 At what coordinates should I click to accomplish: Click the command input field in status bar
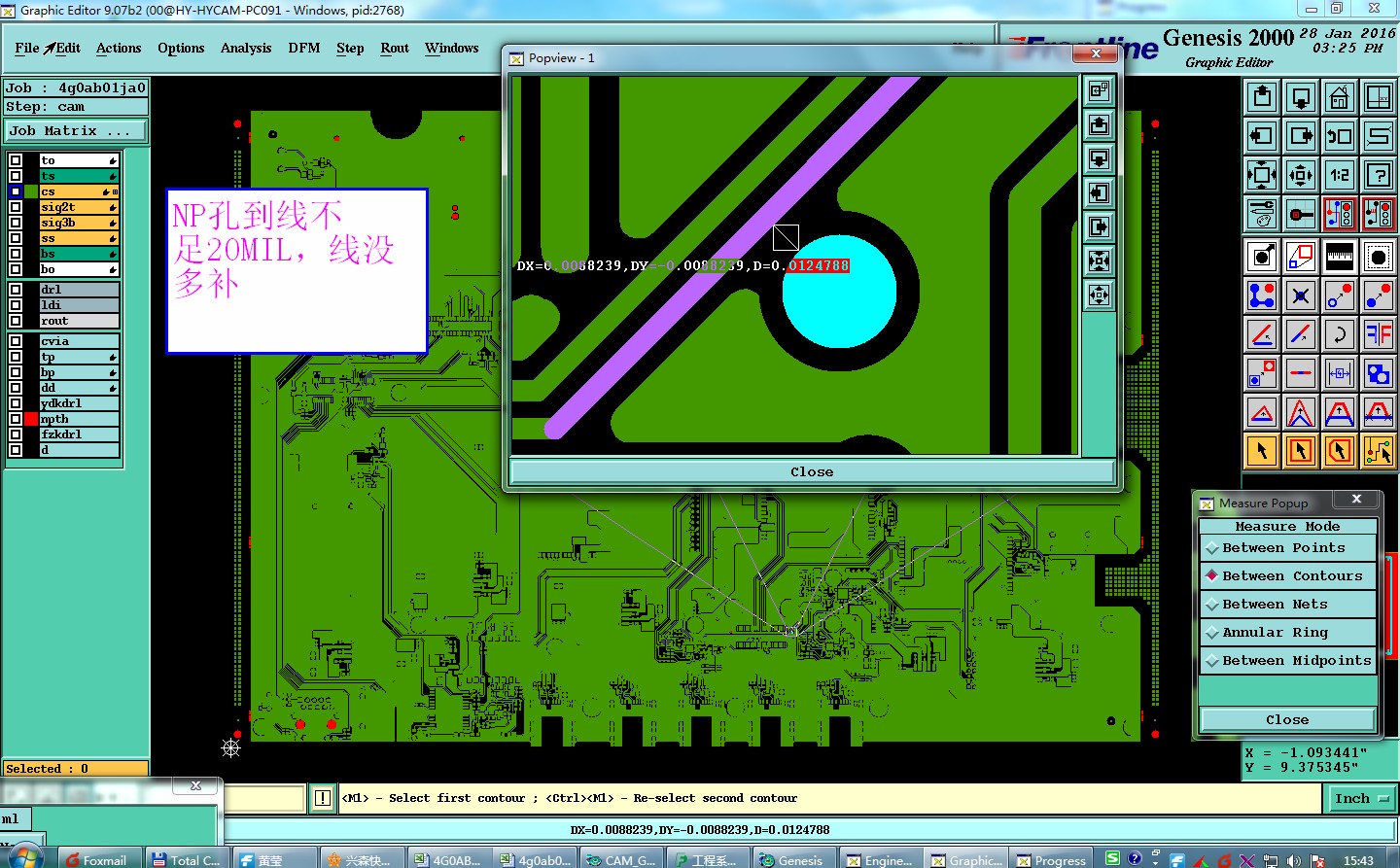tap(264, 798)
